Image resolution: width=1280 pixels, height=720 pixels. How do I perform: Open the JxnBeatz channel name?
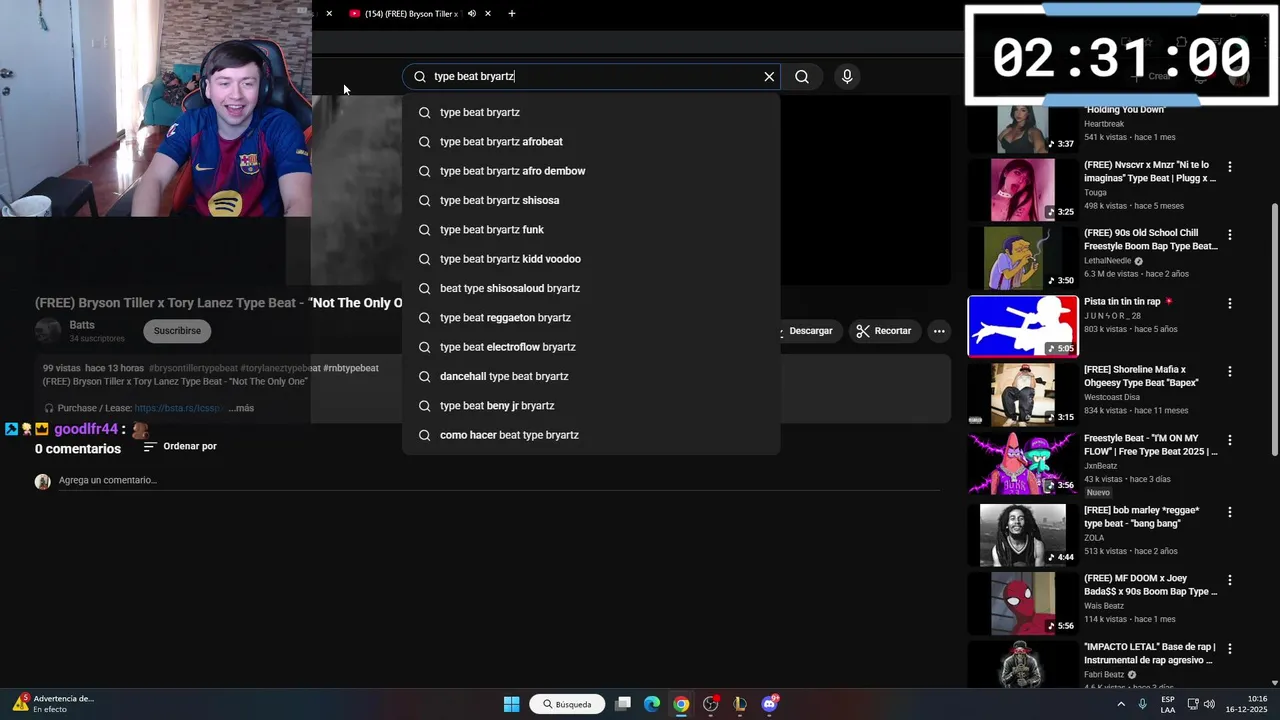coord(1100,466)
